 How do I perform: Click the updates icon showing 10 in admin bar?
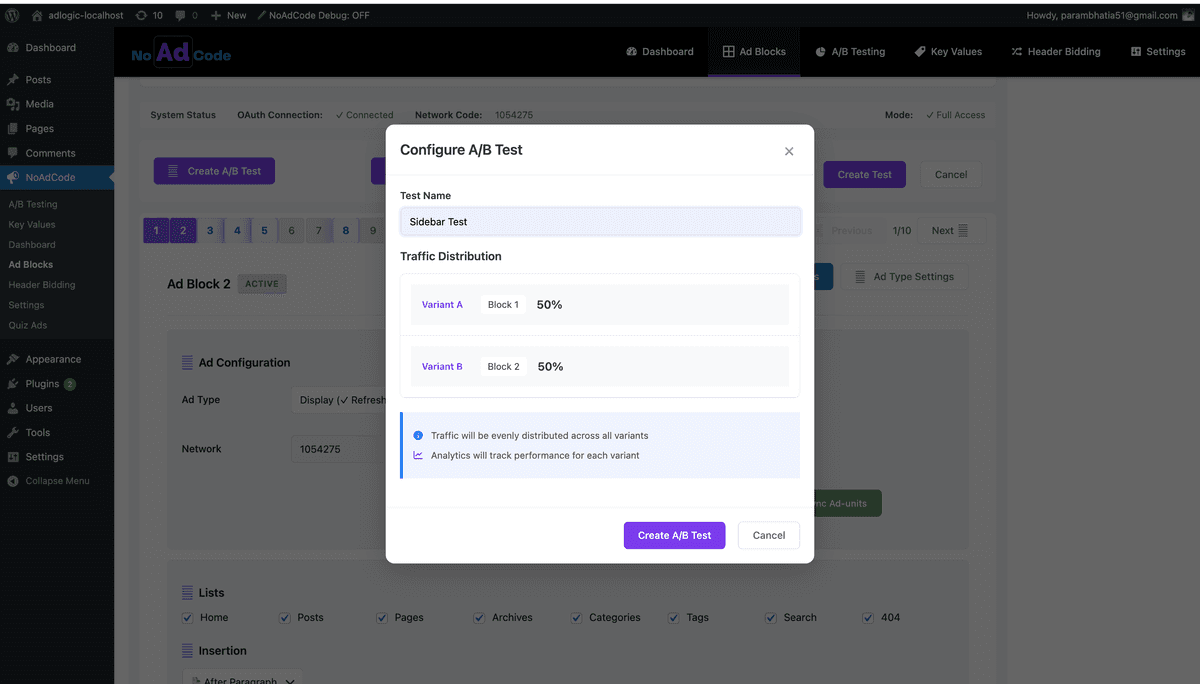[150, 15]
